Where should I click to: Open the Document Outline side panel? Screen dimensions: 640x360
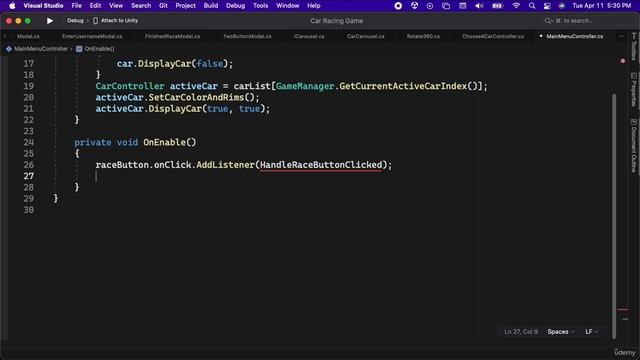(x=633, y=145)
